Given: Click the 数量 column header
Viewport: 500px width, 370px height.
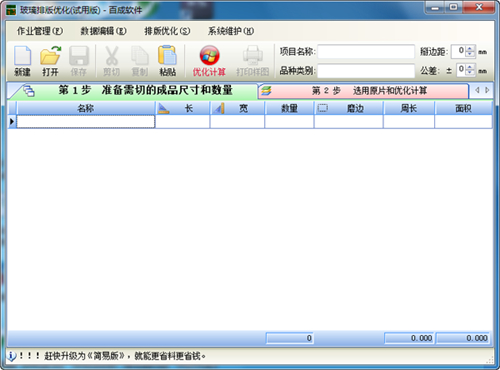Looking at the screenshot, I should point(289,108).
